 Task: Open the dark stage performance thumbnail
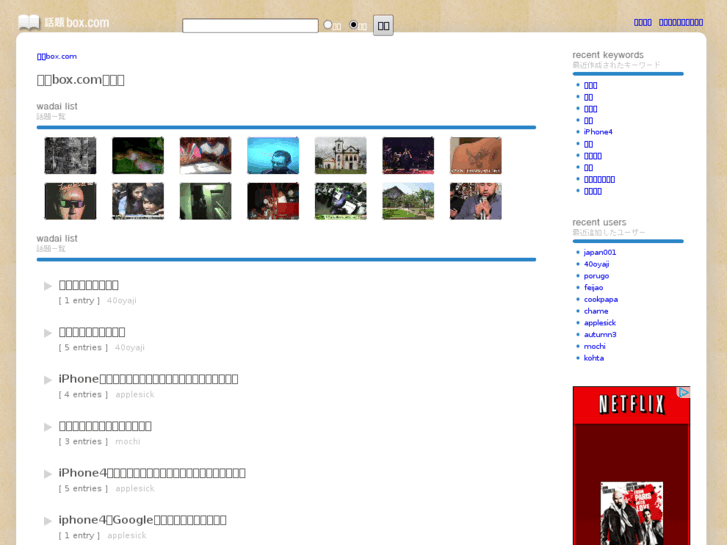[x=408, y=155]
